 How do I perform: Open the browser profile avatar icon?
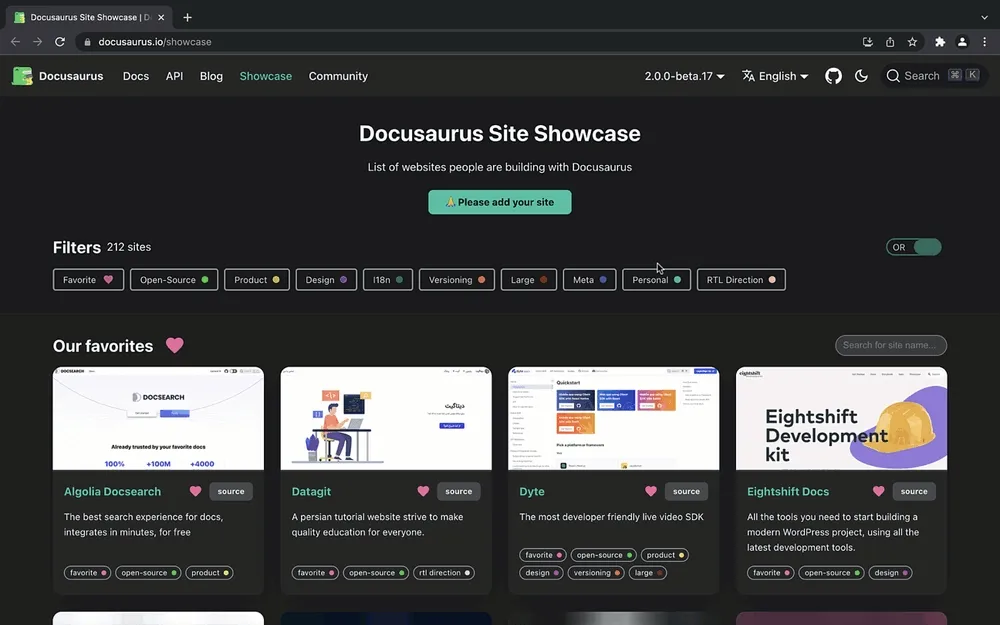click(x=962, y=41)
